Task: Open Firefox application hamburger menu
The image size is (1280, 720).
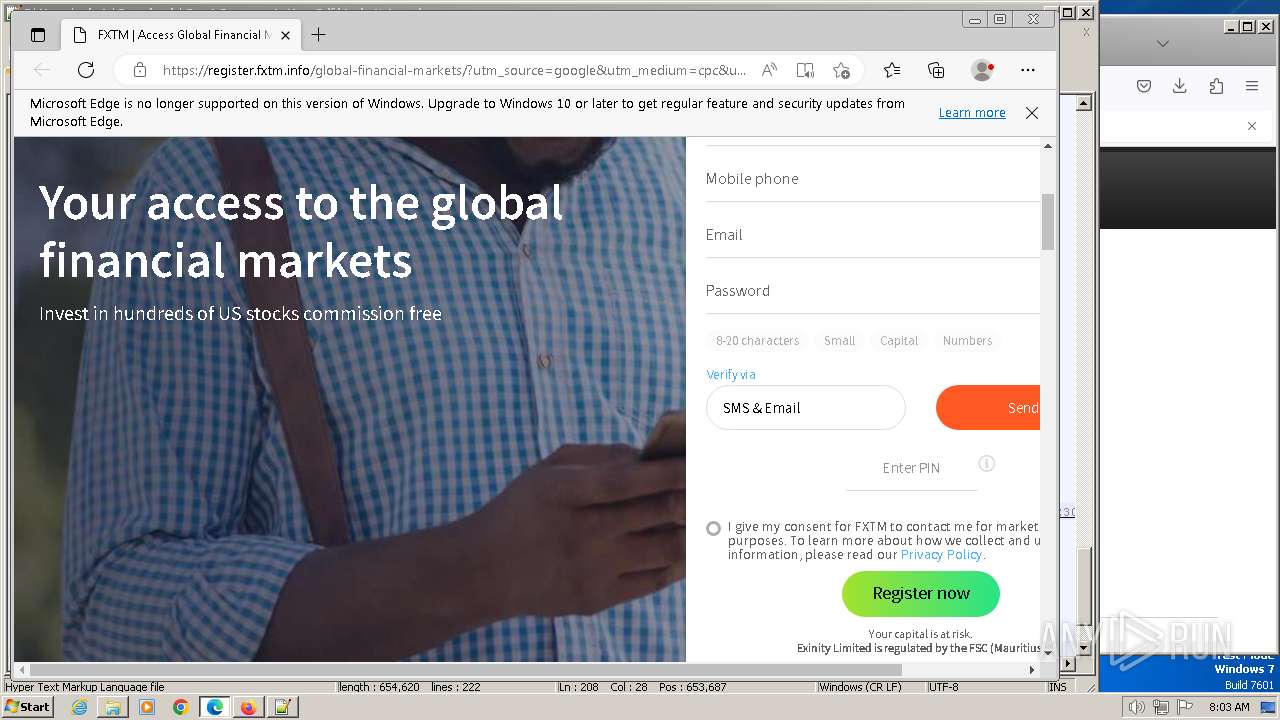Action: tap(1252, 86)
